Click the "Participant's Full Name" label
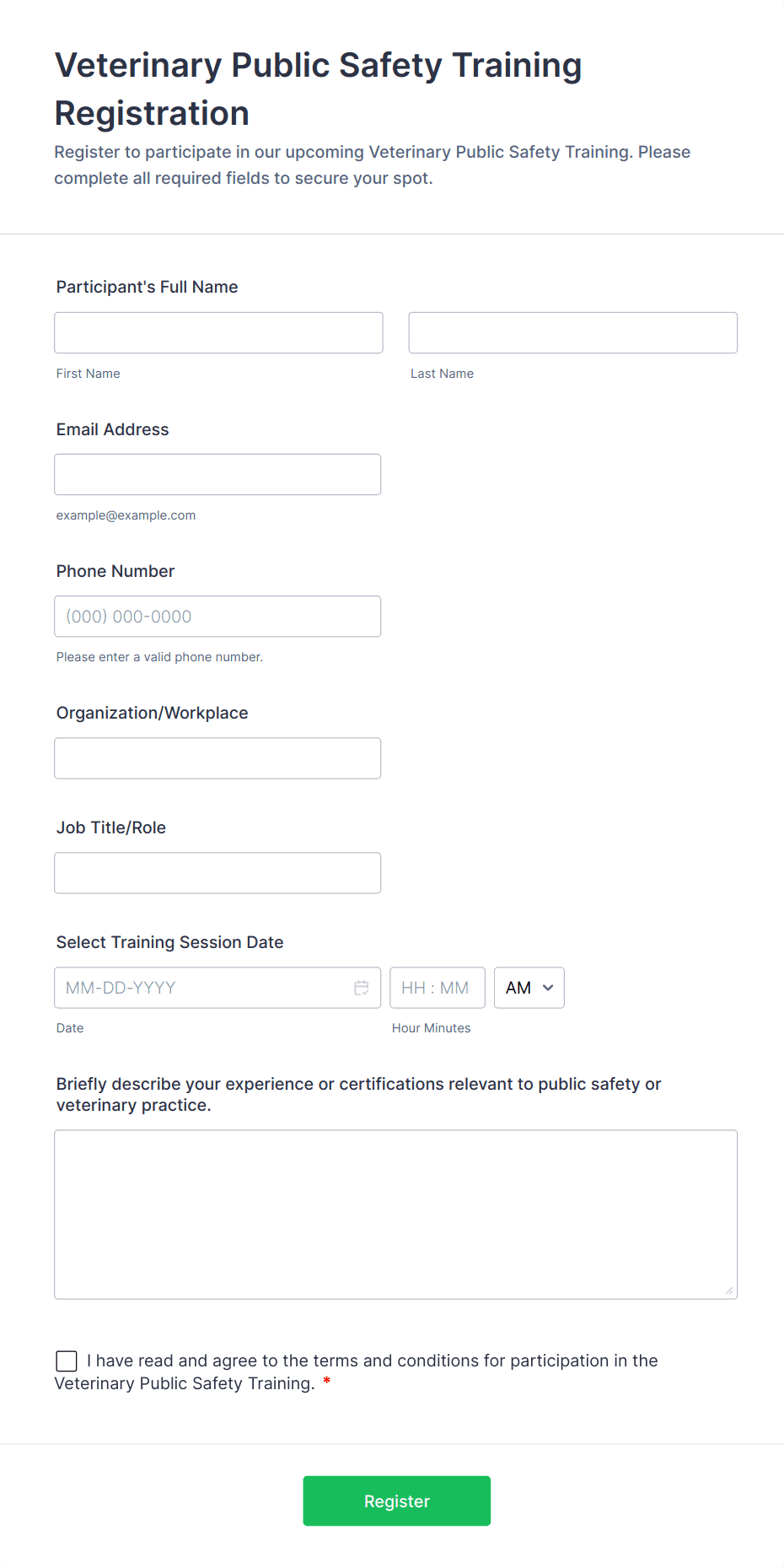Image resolution: width=784 pixels, height=1568 pixels. point(148,287)
